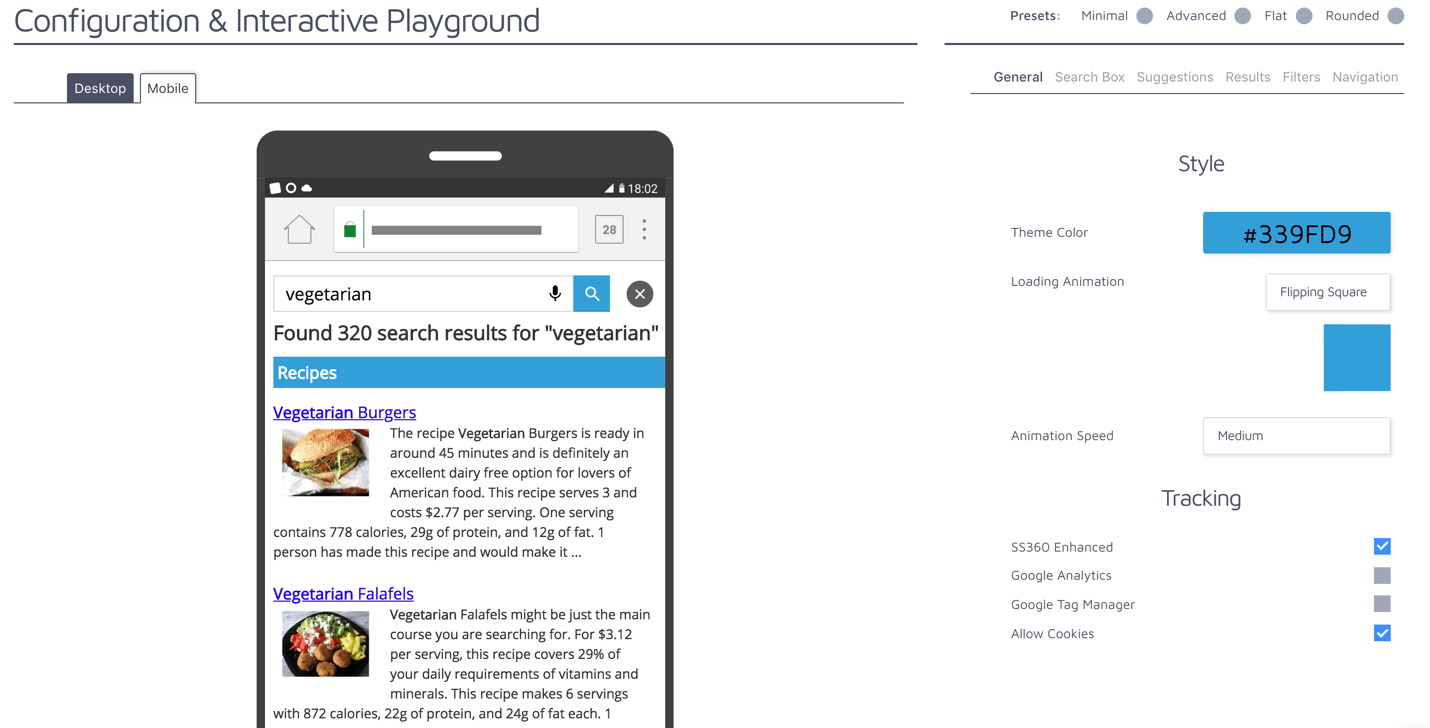Click the tab counter showing 28
Viewport: 1430px width, 728px height.
click(x=609, y=229)
